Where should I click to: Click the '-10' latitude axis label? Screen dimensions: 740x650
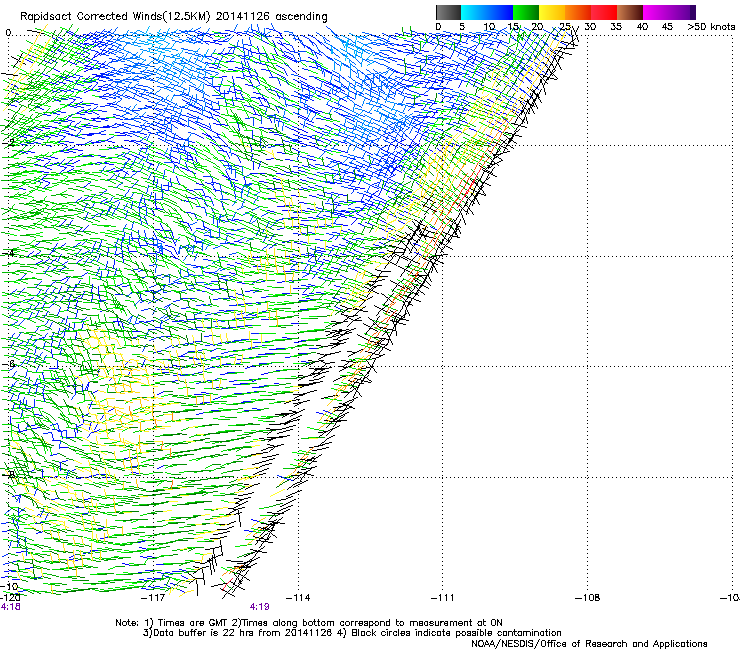(x=9, y=586)
